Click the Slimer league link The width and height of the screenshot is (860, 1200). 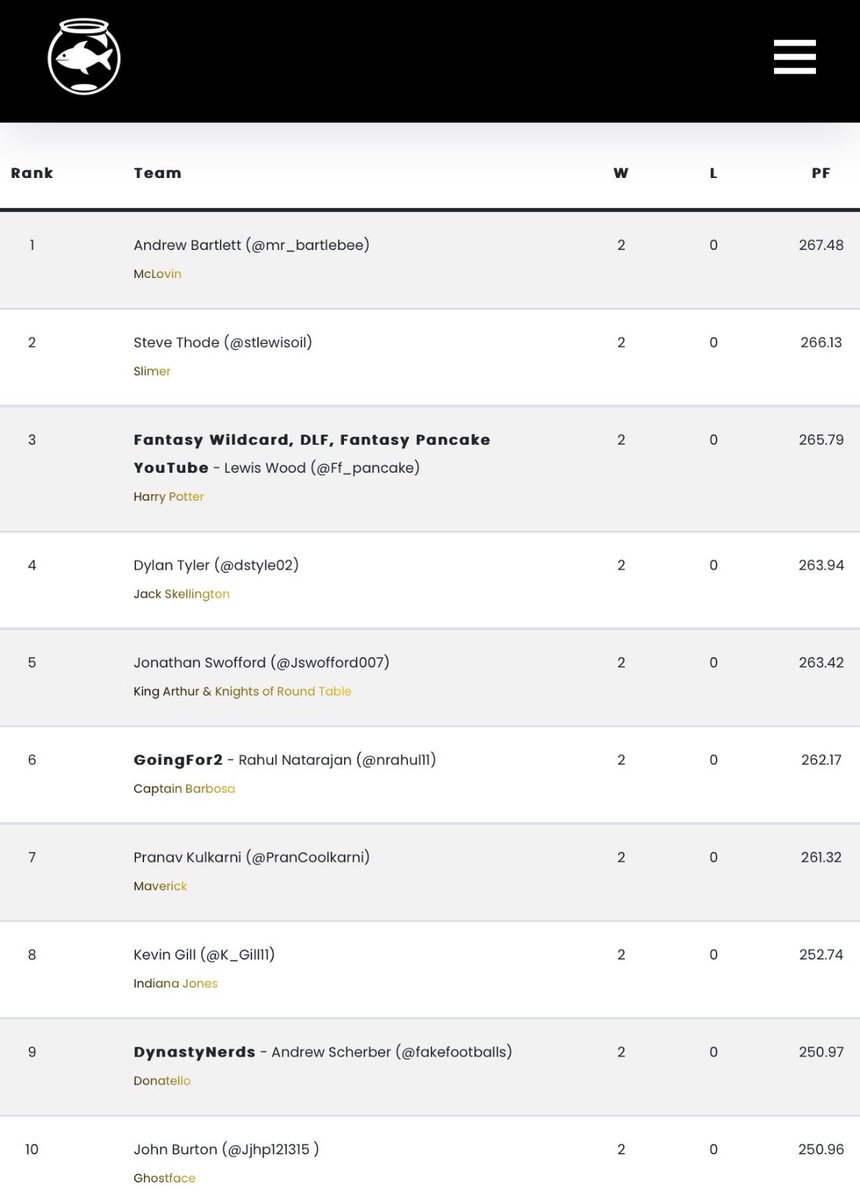pyautogui.click(x=152, y=371)
